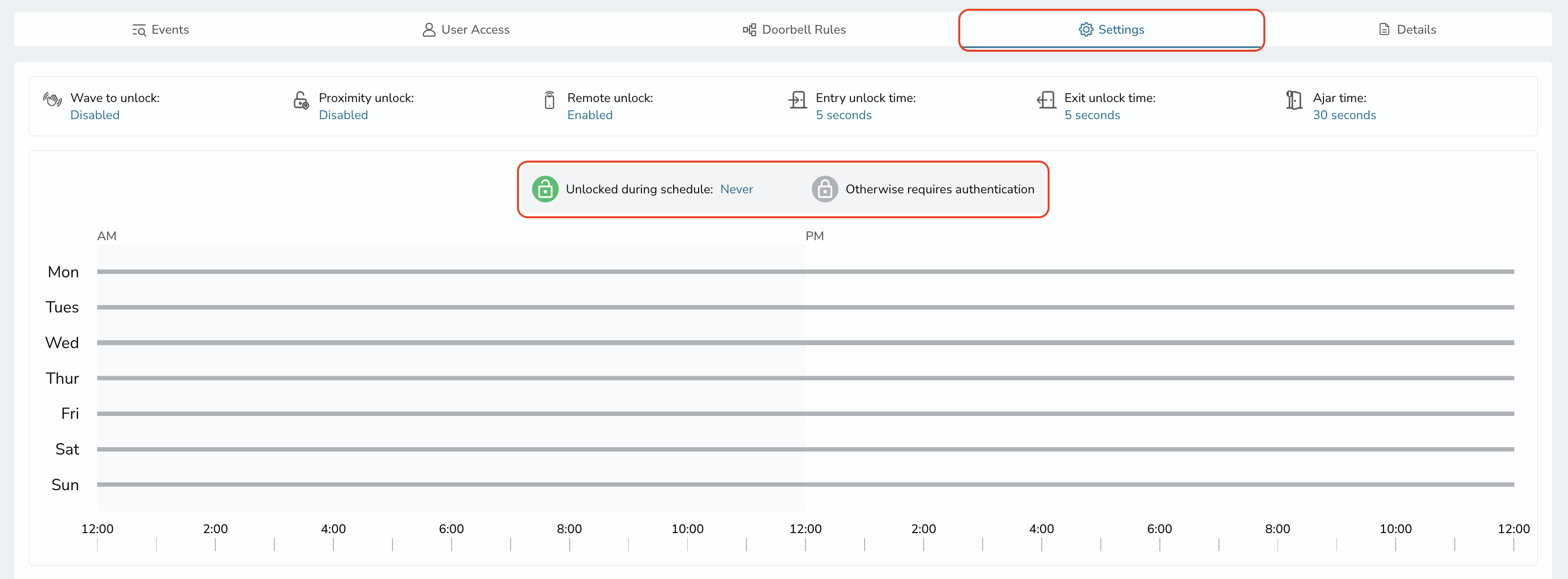This screenshot has width=1568, height=579.
Task: Click the Saturday schedule bar
Action: (805, 449)
